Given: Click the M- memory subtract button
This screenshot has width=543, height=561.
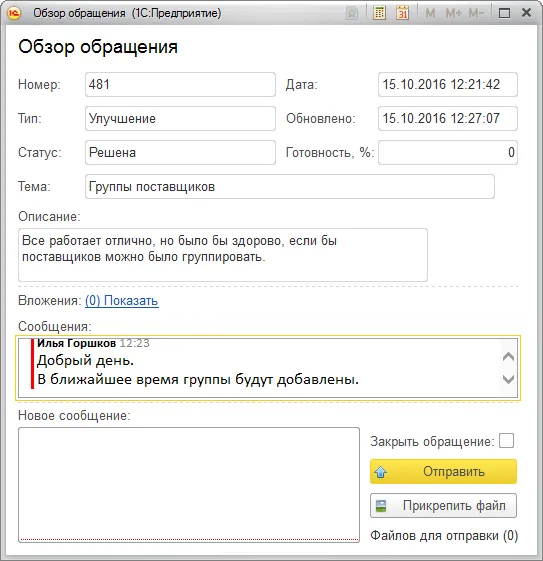Looking at the screenshot, I should 476,14.
